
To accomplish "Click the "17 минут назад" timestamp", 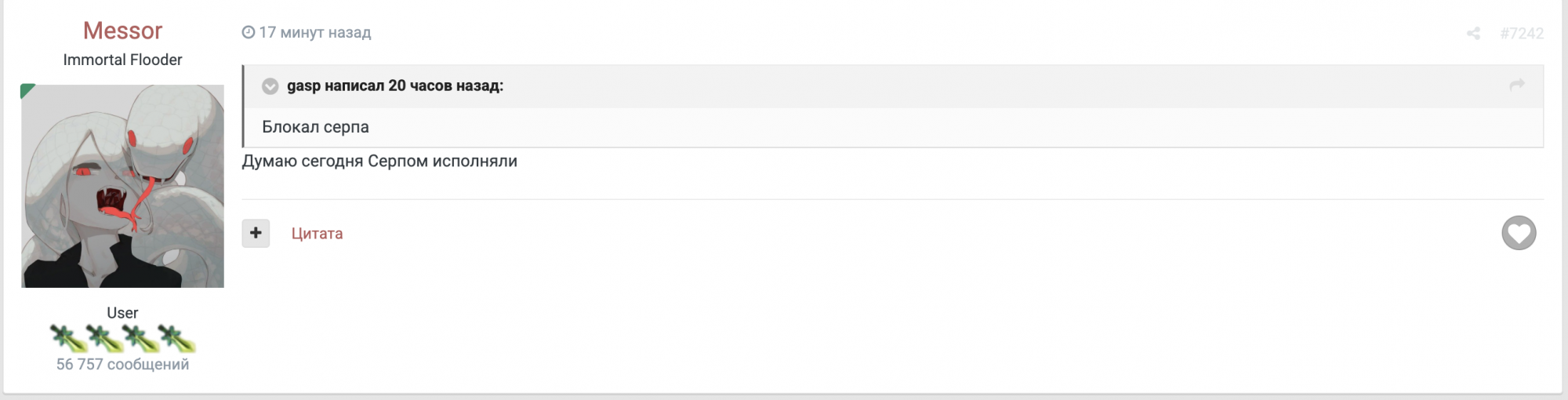I will point(314,32).
